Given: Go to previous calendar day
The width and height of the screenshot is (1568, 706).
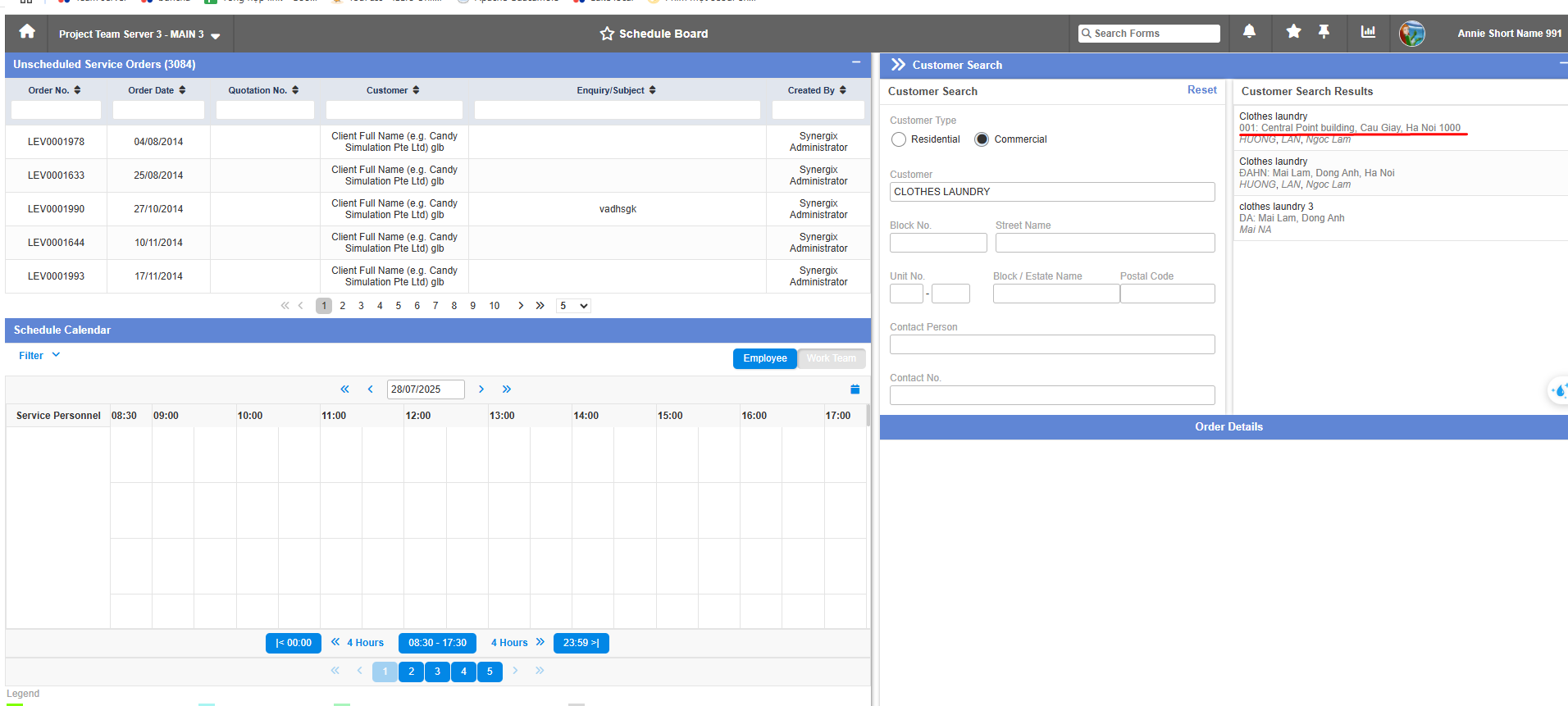Looking at the screenshot, I should click(x=371, y=389).
